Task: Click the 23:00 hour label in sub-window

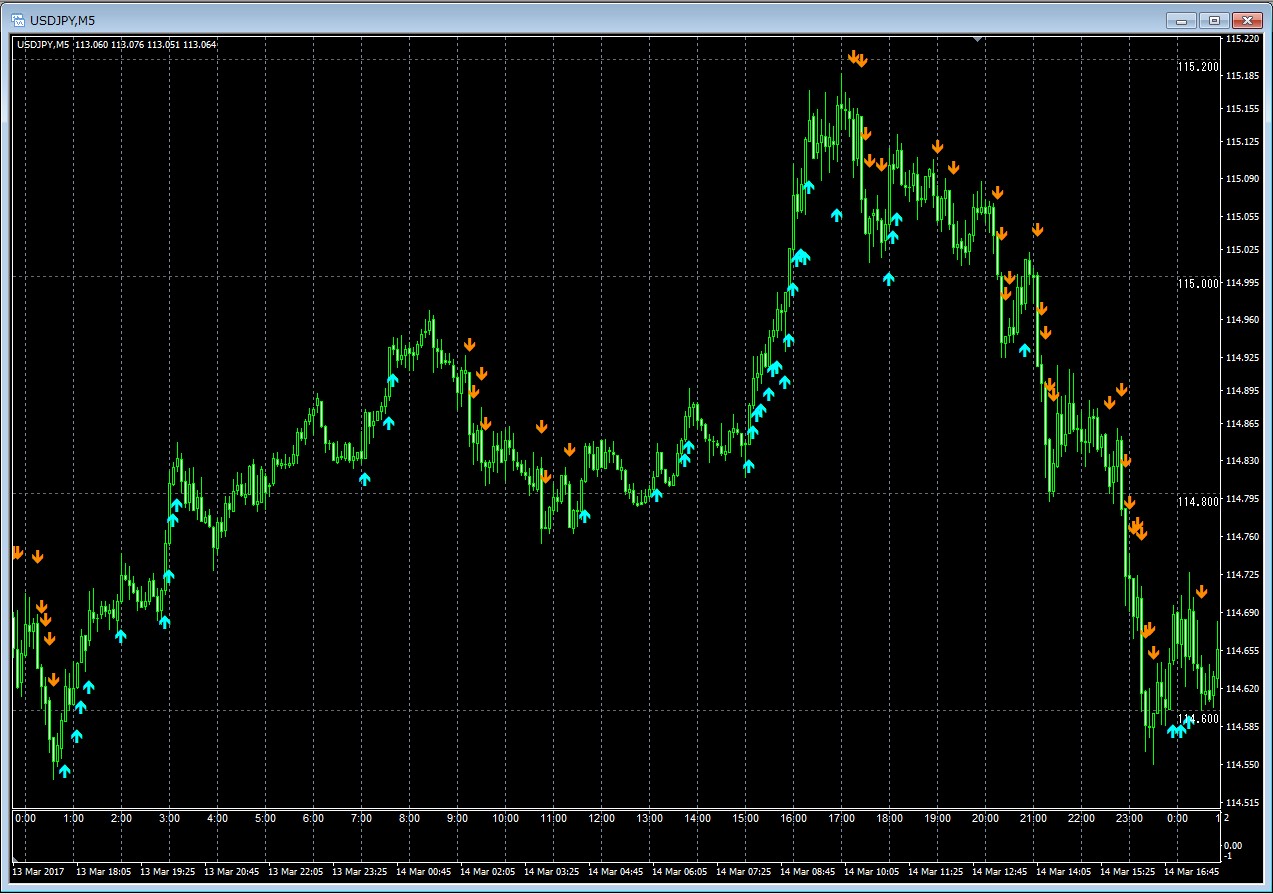Action: click(1129, 818)
